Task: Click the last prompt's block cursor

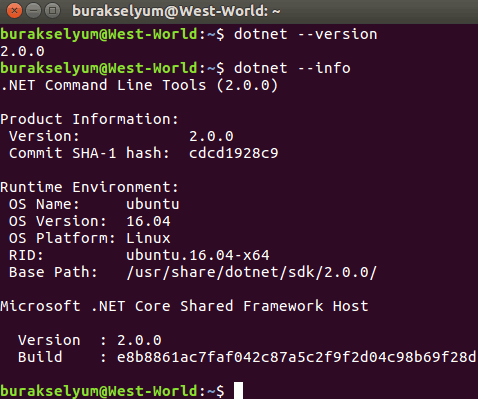Action: 238,391
